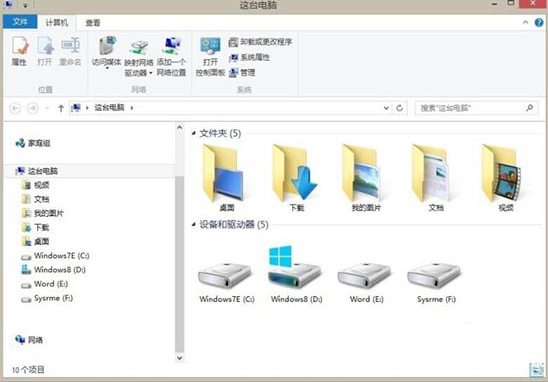Click System properties (系统属性) button
The image size is (548, 382).
pos(250,57)
